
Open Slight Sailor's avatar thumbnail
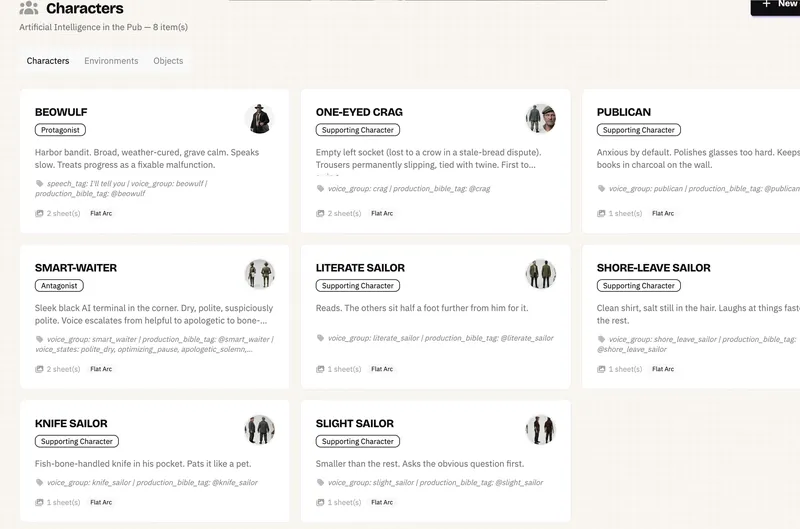[541, 430]
